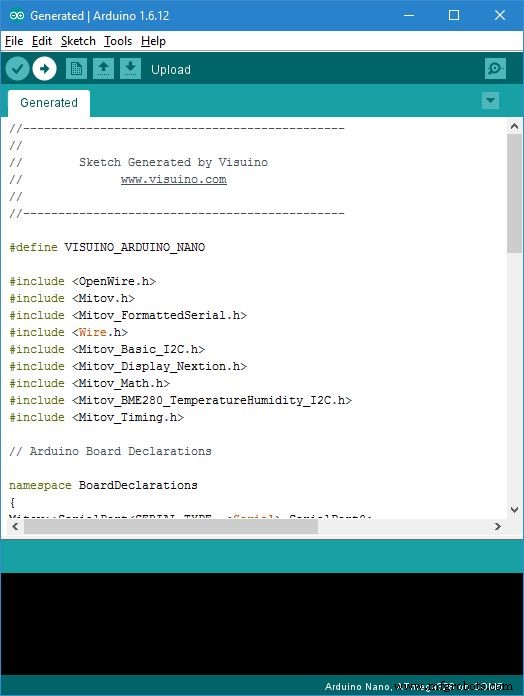The width and height of the screenshot is (524, 696).
Task: Open the Tools menu
Action: pos(118,41)
